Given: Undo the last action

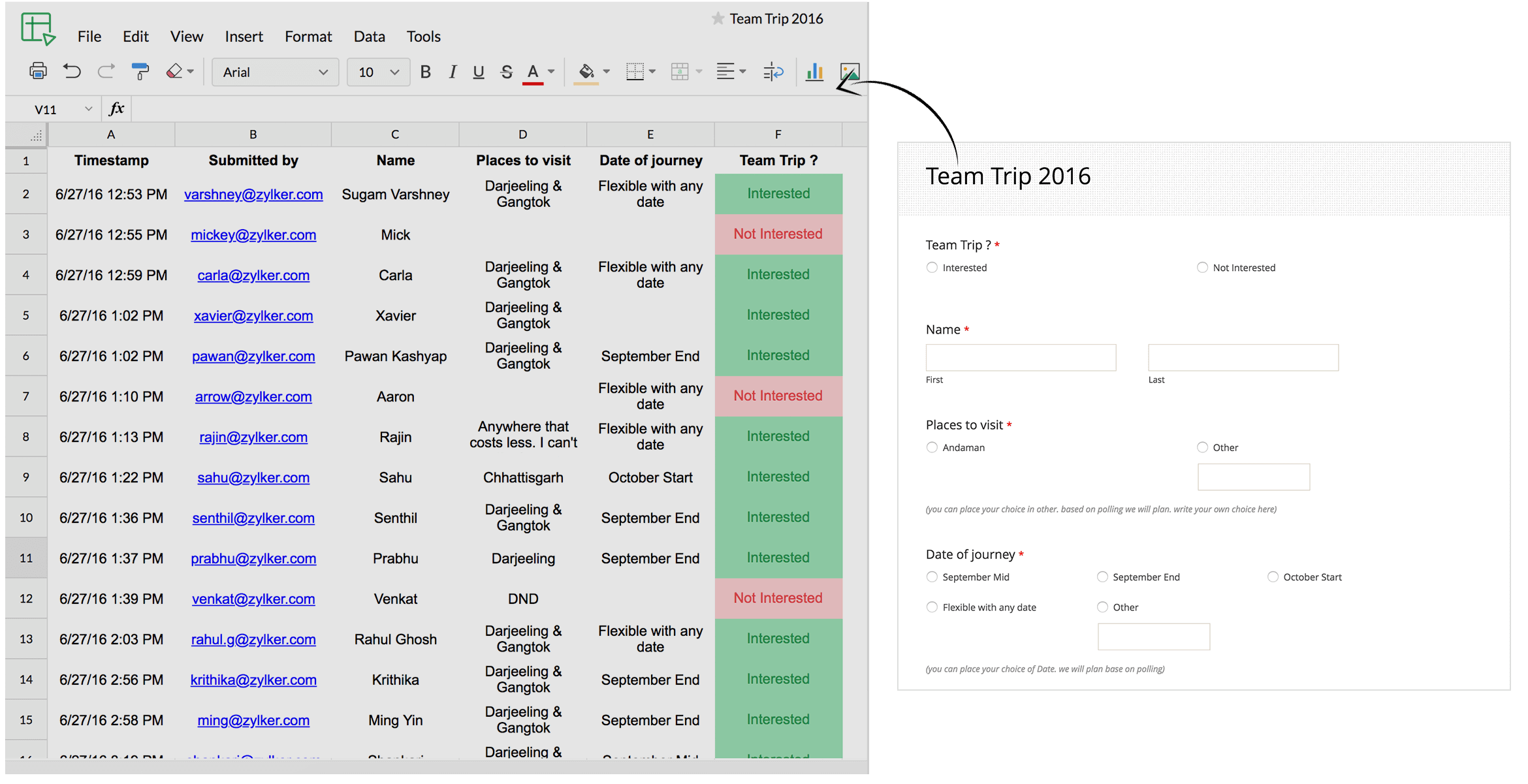Looking at the screenshot, I should tap(72, 72).
